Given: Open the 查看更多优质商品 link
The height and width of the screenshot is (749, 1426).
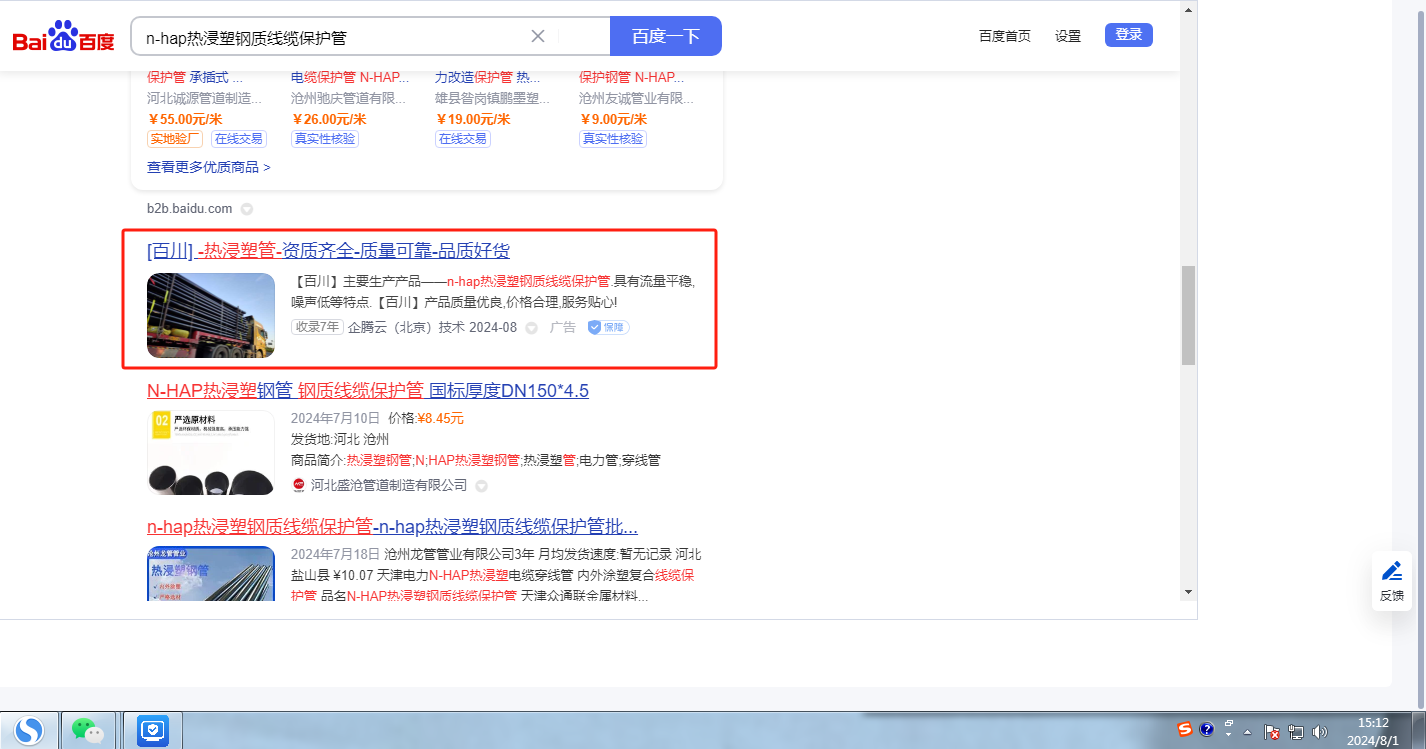Looking at the screenshot, I should pyautogui.click(x=208, y=167).
